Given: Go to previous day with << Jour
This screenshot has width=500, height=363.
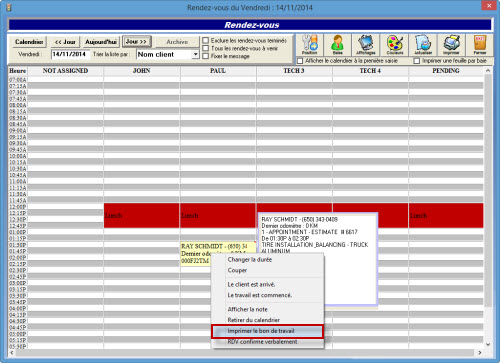Looking at the screenshot, I should tap(65, 42).
